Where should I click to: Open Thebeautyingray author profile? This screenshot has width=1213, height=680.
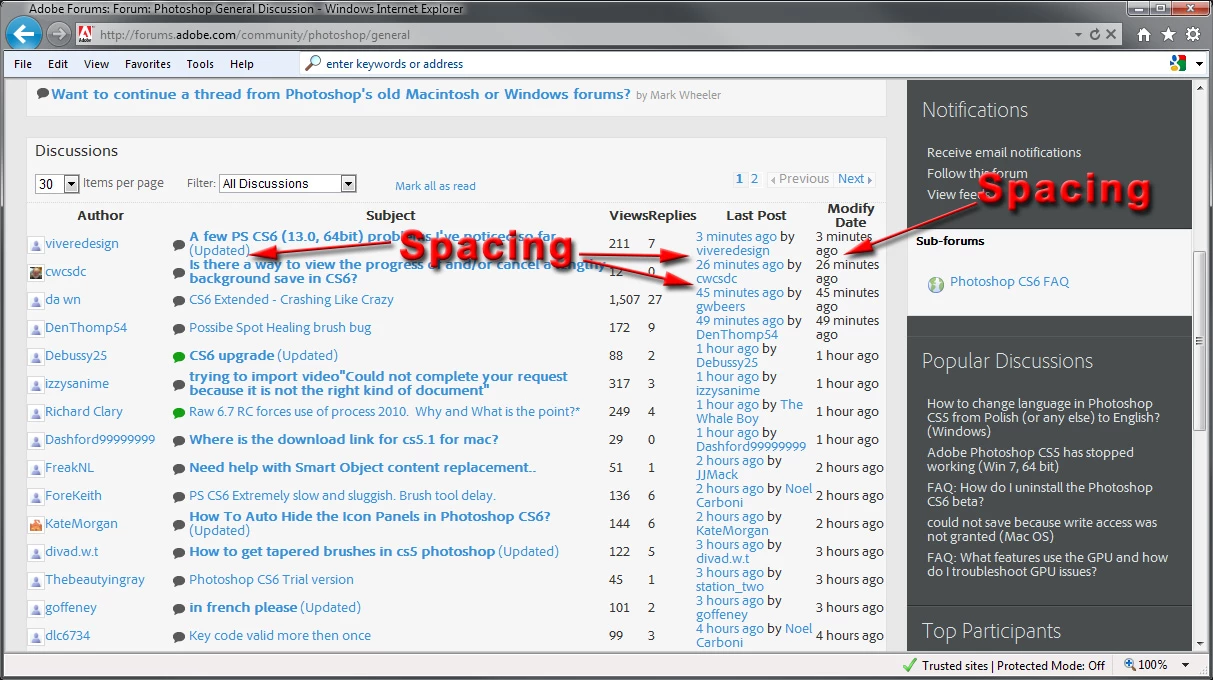pos(95,580)
